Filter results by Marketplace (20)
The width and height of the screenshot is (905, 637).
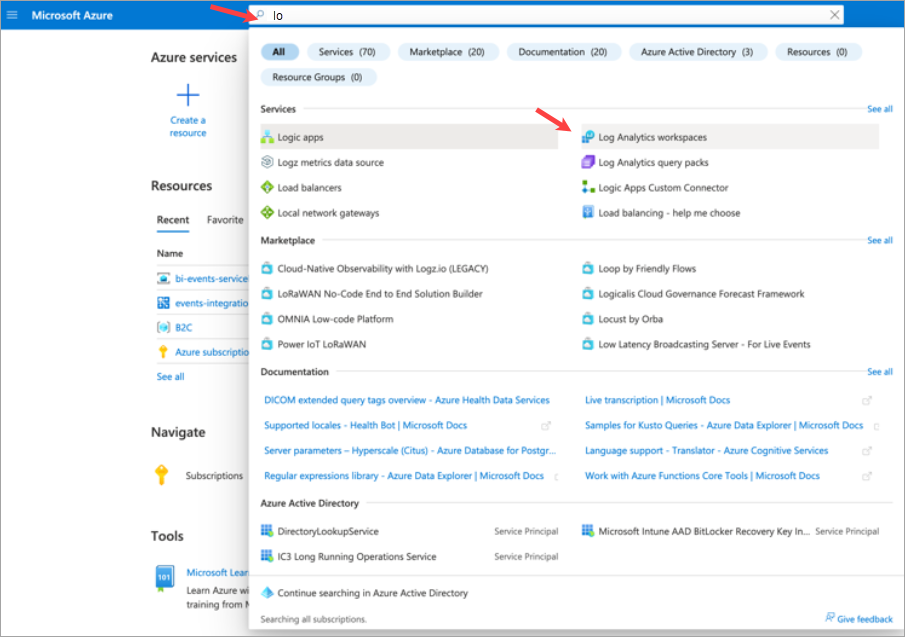(446, 52)
